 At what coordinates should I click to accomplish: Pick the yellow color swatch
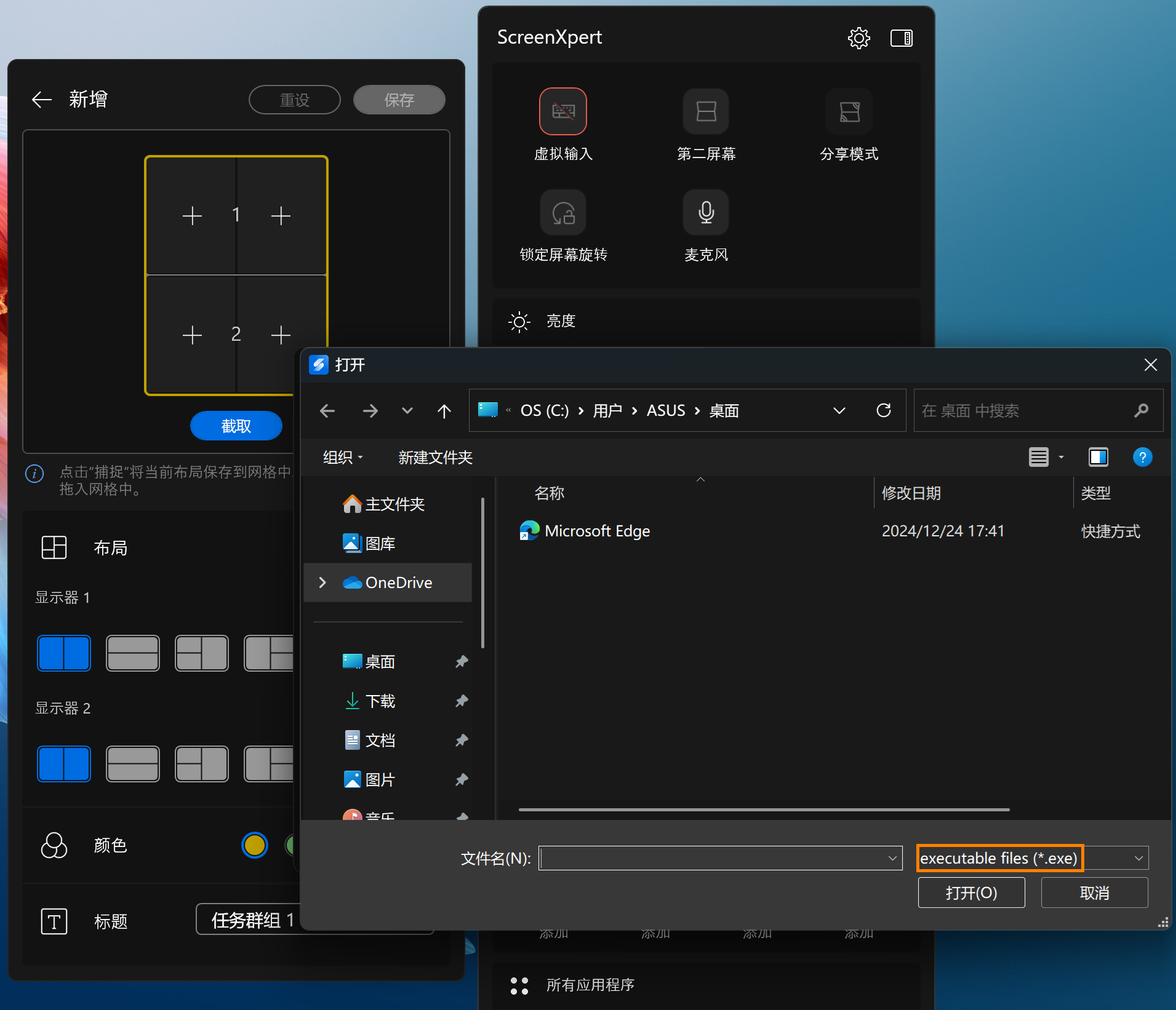point(254,845)
